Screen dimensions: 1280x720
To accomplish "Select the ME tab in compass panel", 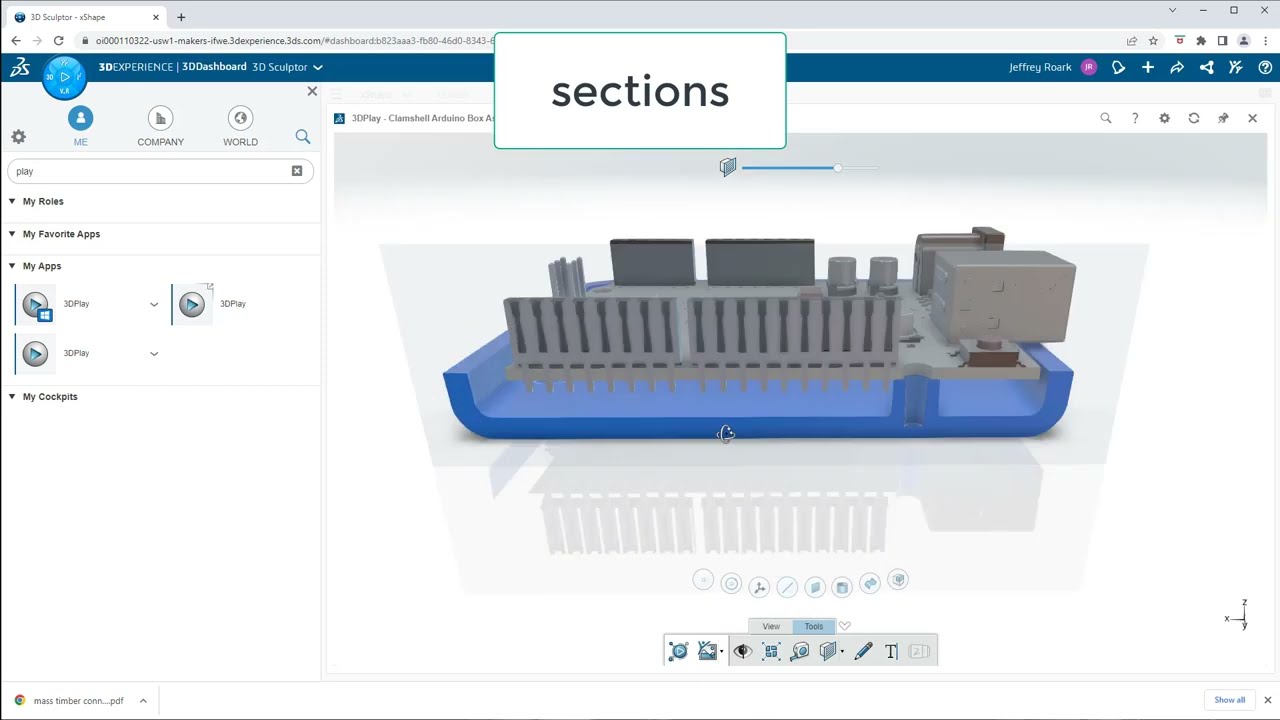I will tap(80, 127).
